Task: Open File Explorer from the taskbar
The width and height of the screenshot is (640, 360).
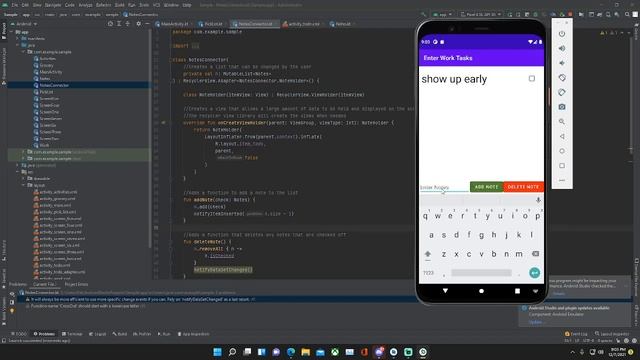Action: 306,352
